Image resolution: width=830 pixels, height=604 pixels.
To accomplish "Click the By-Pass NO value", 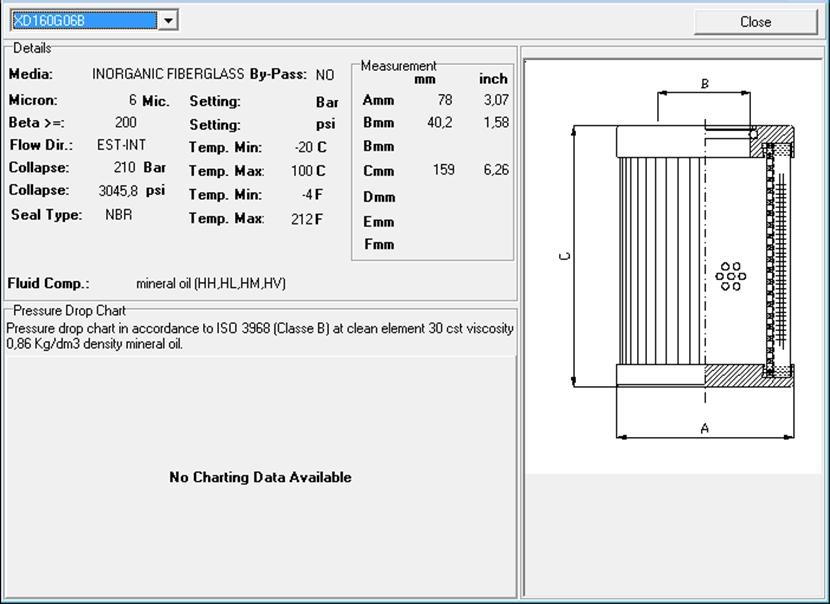I will 325,75.
